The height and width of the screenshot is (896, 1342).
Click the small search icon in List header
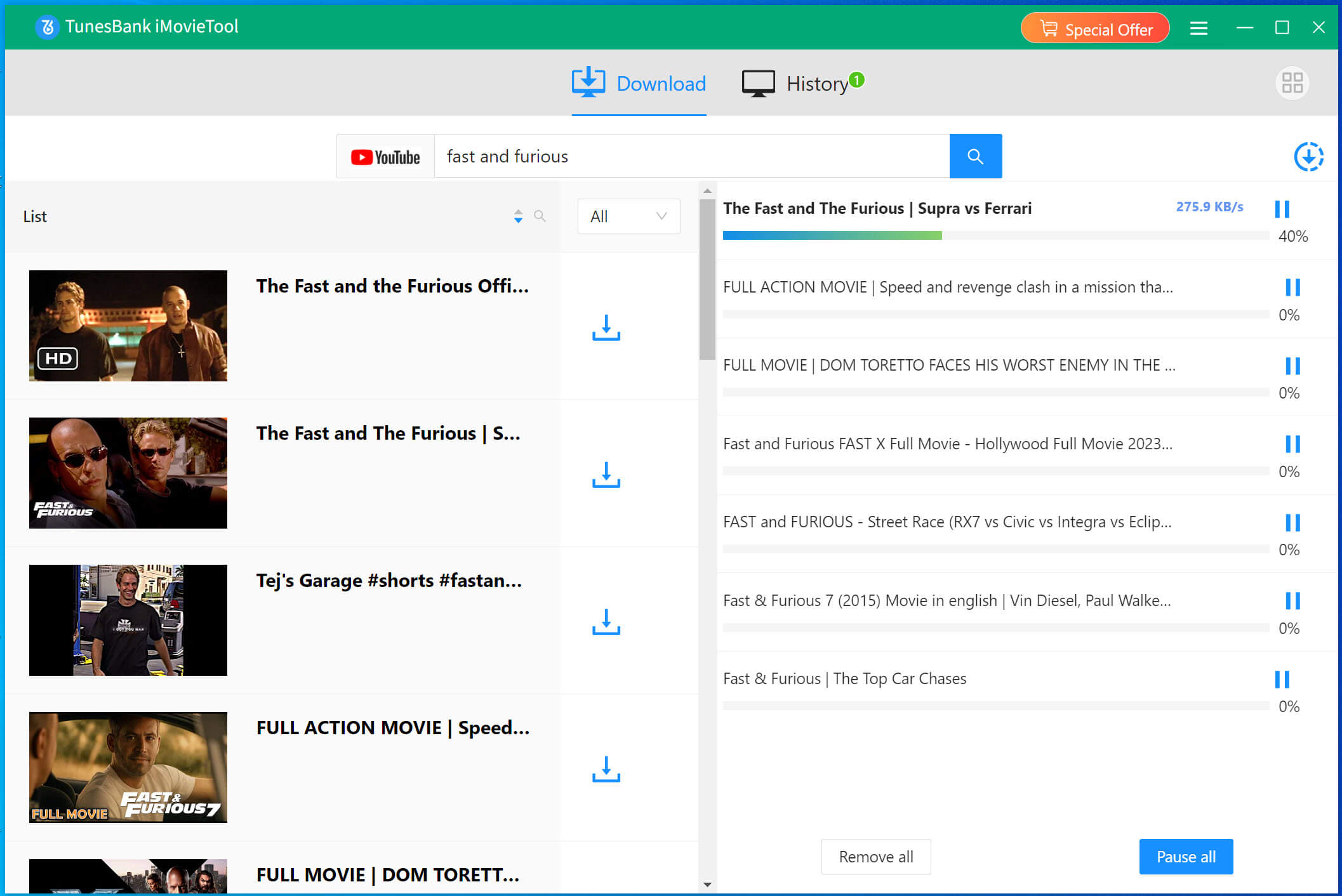[540, 216]
